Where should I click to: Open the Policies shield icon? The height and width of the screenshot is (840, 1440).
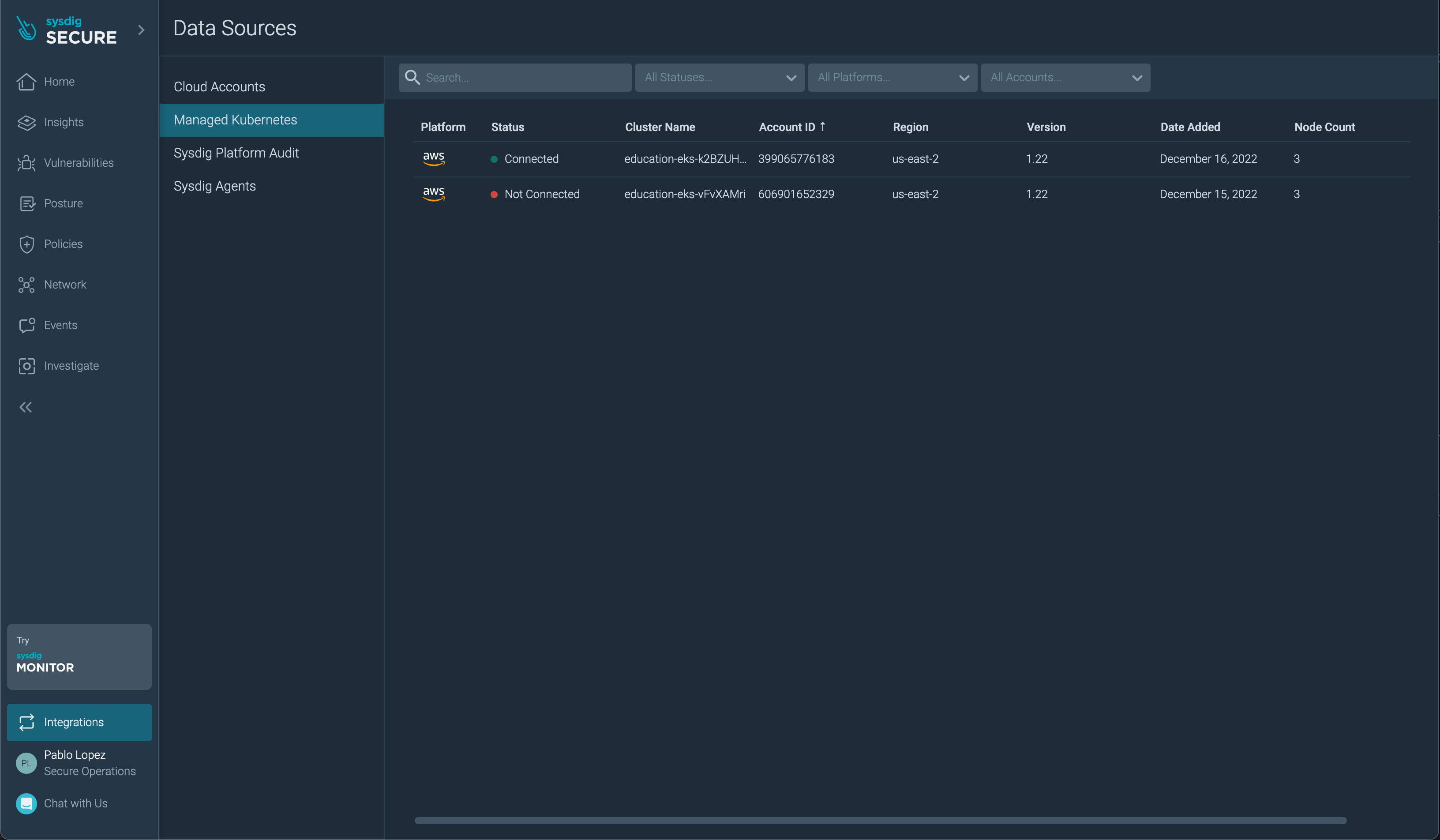[x=26, y=244]
